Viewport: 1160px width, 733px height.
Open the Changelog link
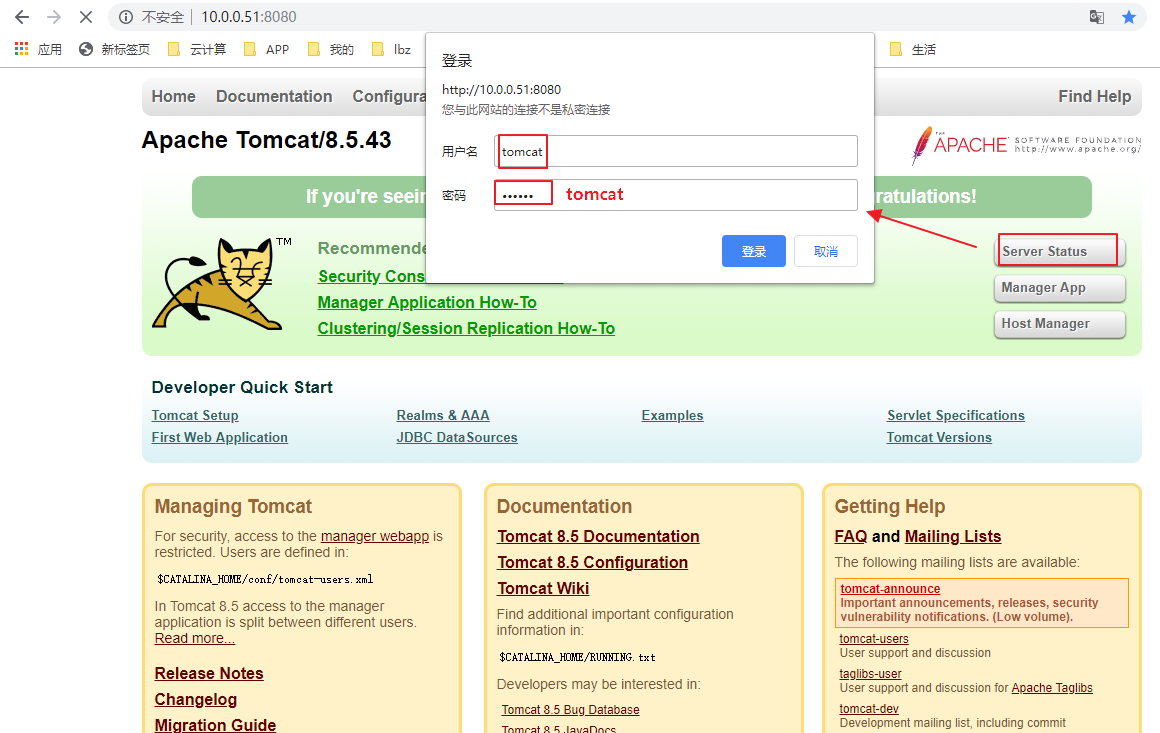tap(196, 699)
